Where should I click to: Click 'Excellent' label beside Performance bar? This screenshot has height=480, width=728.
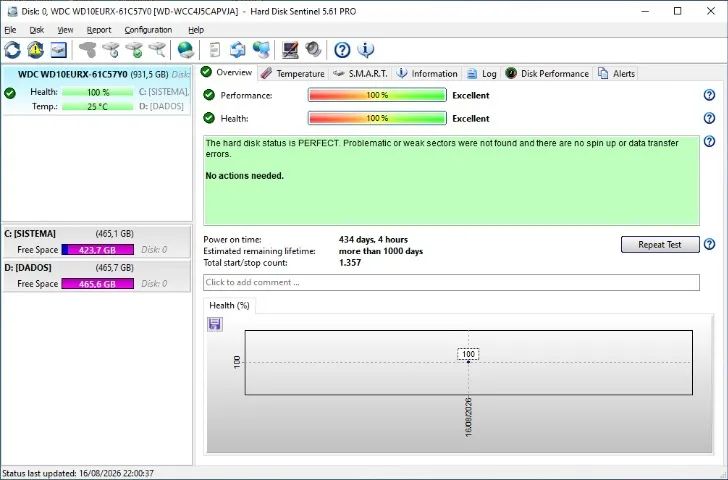[x=471, y=95]
